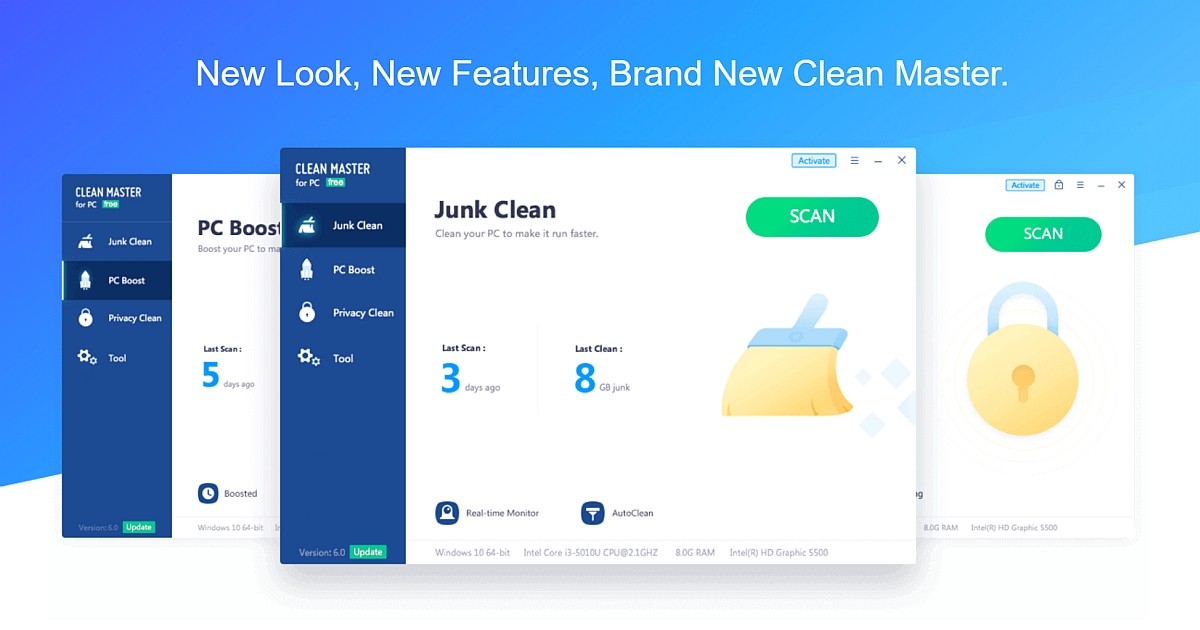Click the "PC Boost" heading in the left window
This screenshot has width=1200, height=630.
(x=239, y=228)
